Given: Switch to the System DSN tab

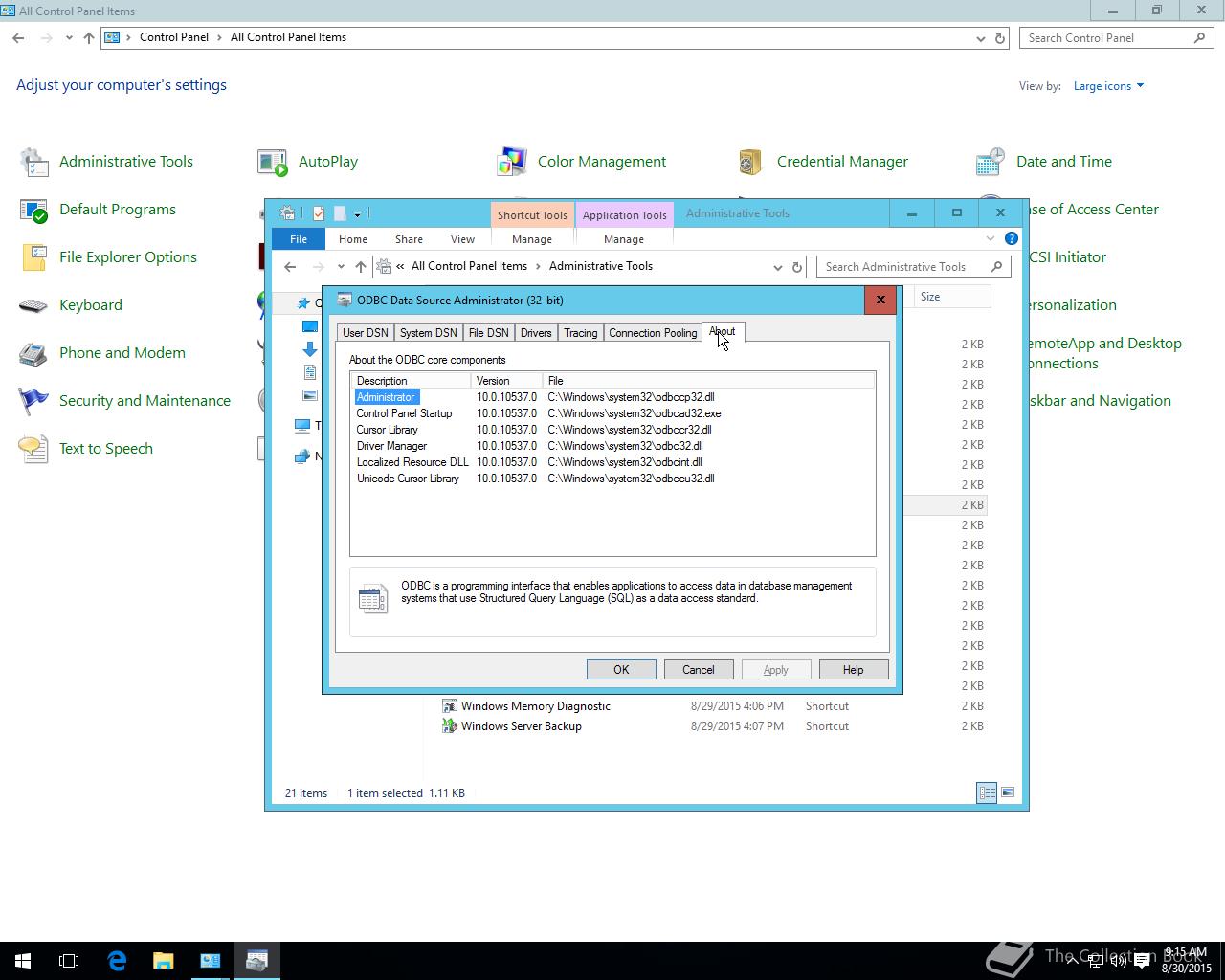Looking at the screenshot, I should pyautogui.click(x=428, y=333).
